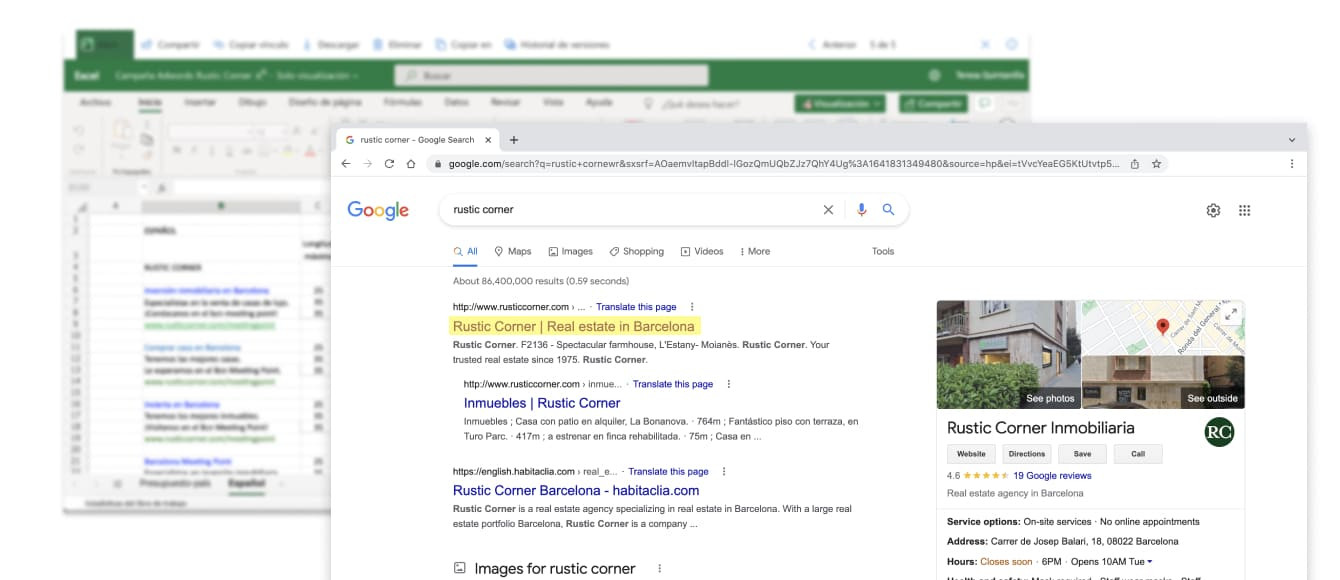Open the See photos thumbnail
The image size is (1340, 580).
[1007, 354]
